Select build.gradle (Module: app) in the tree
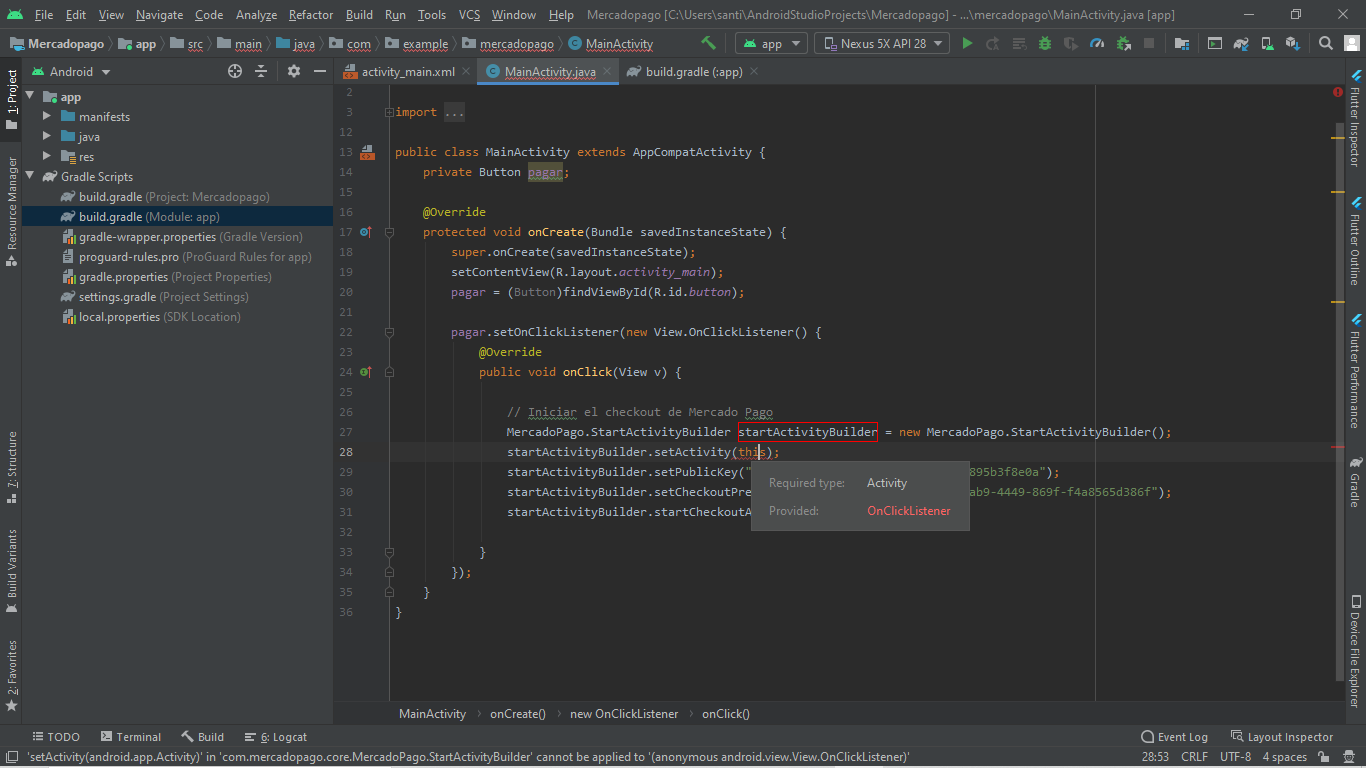Image resolution: width=1366 pixels, height=768 pixels. coord(177,217)
